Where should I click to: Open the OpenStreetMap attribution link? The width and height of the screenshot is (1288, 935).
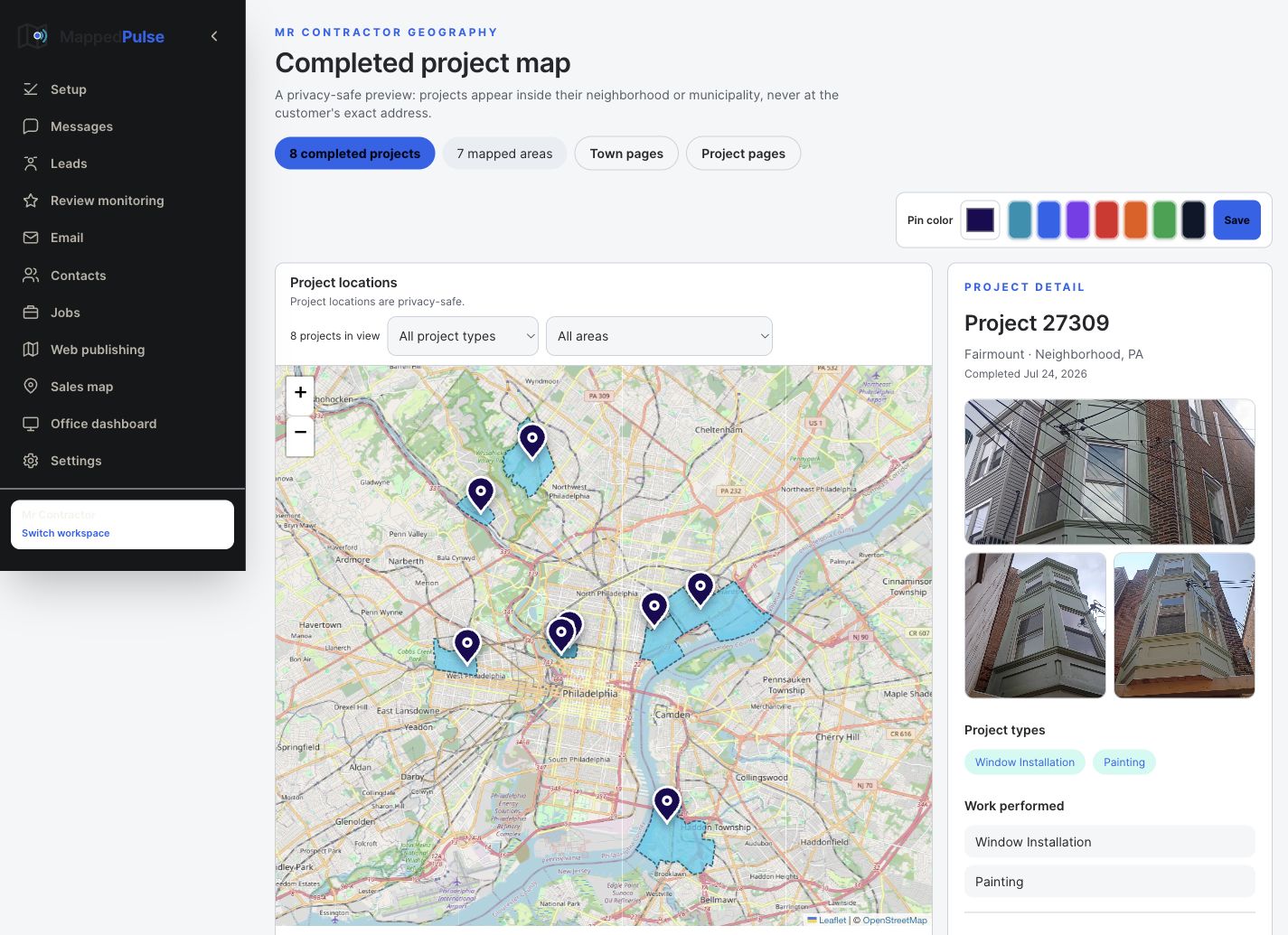(x=895, y=921)
